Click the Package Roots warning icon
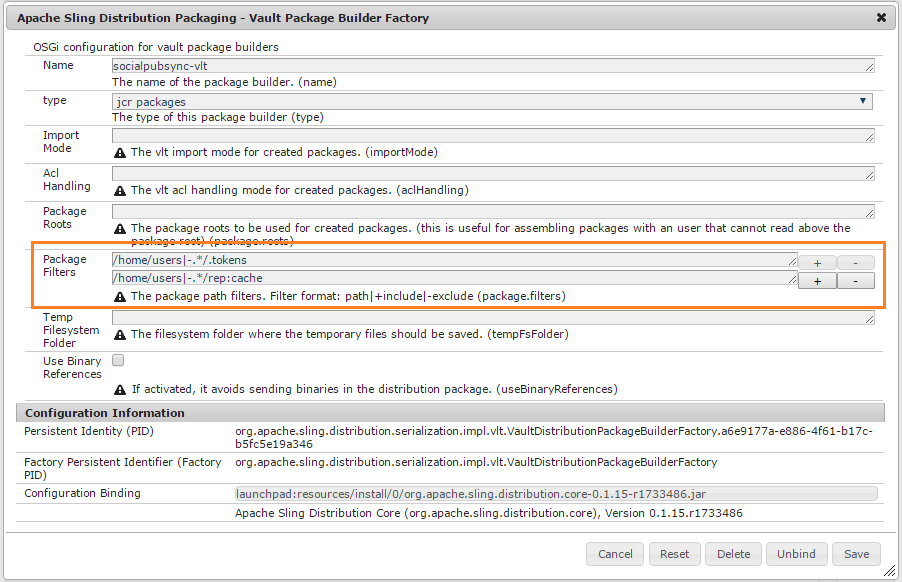Screen dimensions: 902x582 point(120,229)
